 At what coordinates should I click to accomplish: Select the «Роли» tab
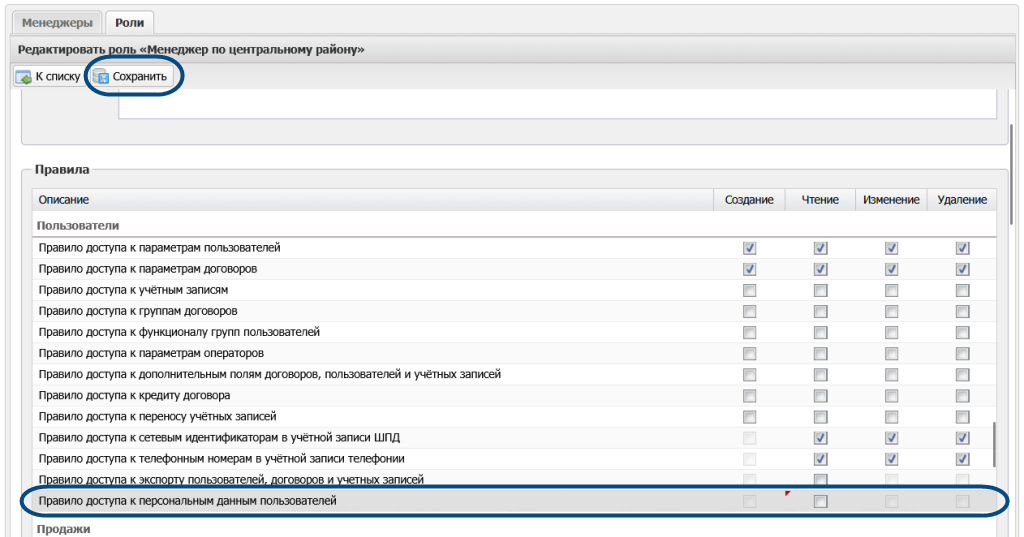[129, 22]
